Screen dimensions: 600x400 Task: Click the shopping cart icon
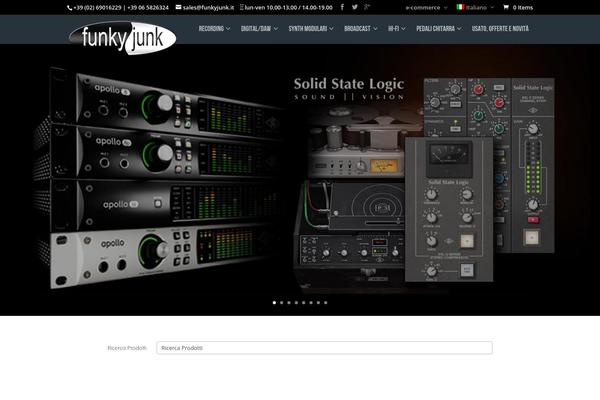506,7
